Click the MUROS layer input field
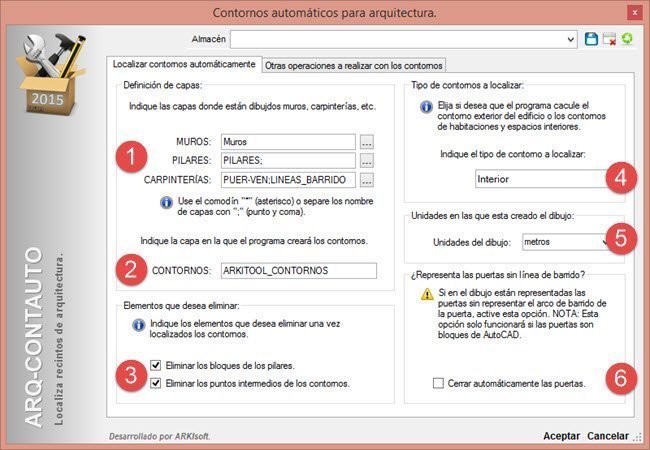The width and height of the screenshot is (650, 450). click(x=288, y=142)
